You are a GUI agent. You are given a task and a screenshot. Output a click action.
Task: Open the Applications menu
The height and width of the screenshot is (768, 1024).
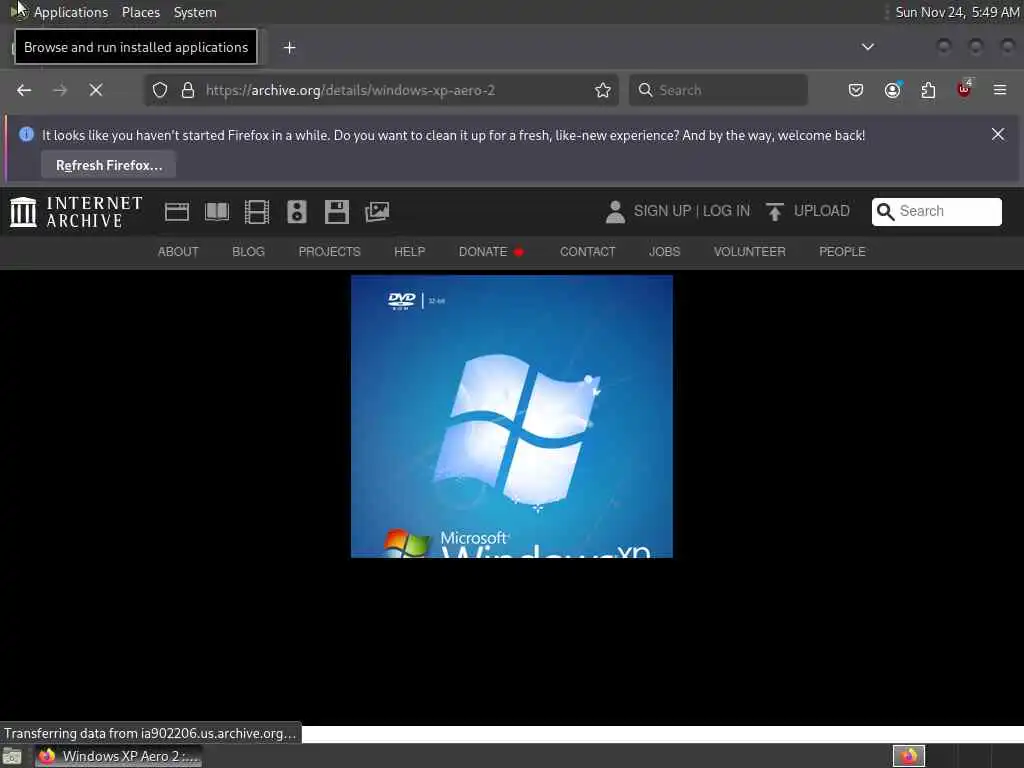[x=71, y=12]
